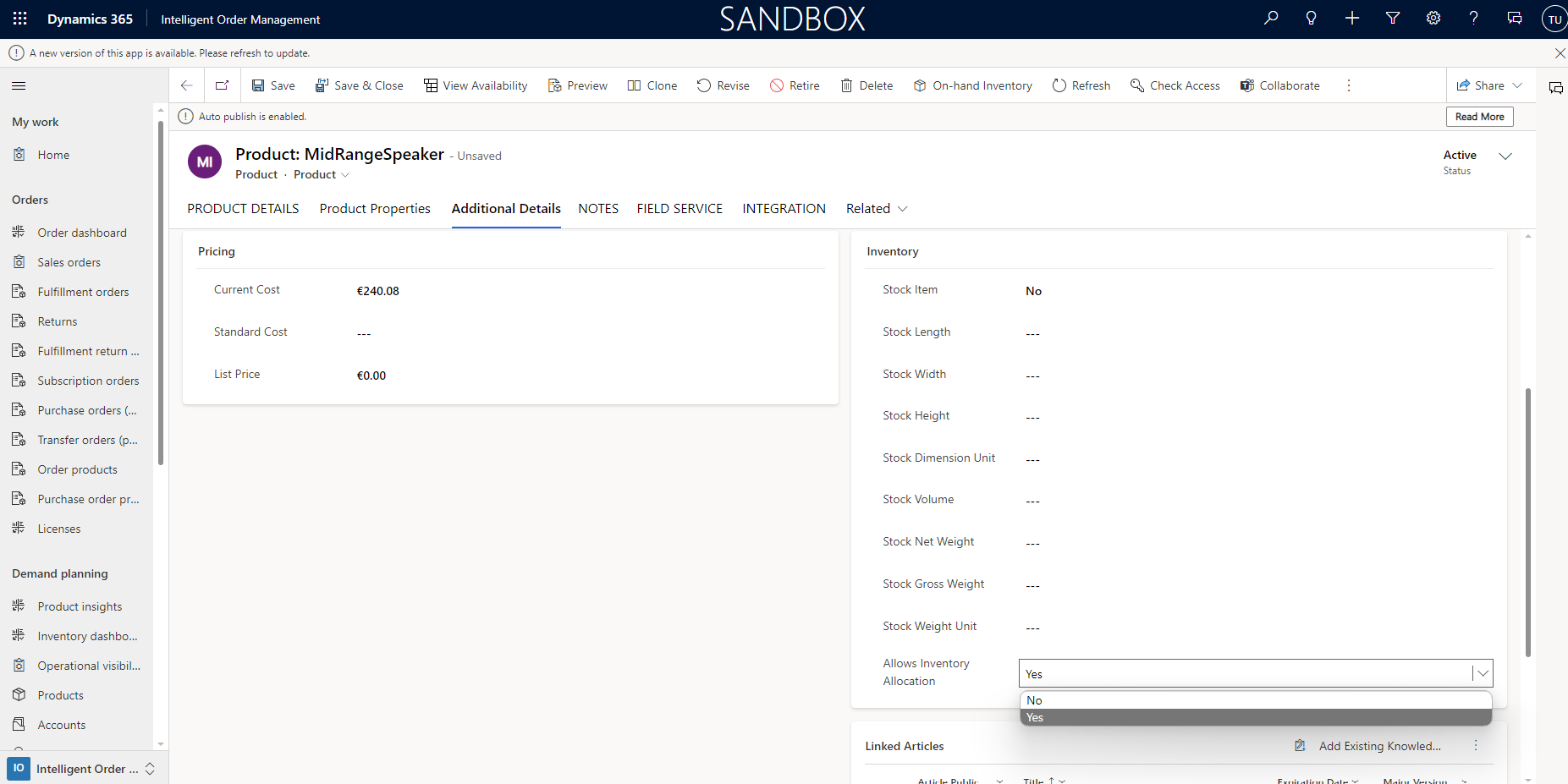1568x784 pixels.
Task: Expand the Share dropdown arrow
Action: (x=1517, y=85)
